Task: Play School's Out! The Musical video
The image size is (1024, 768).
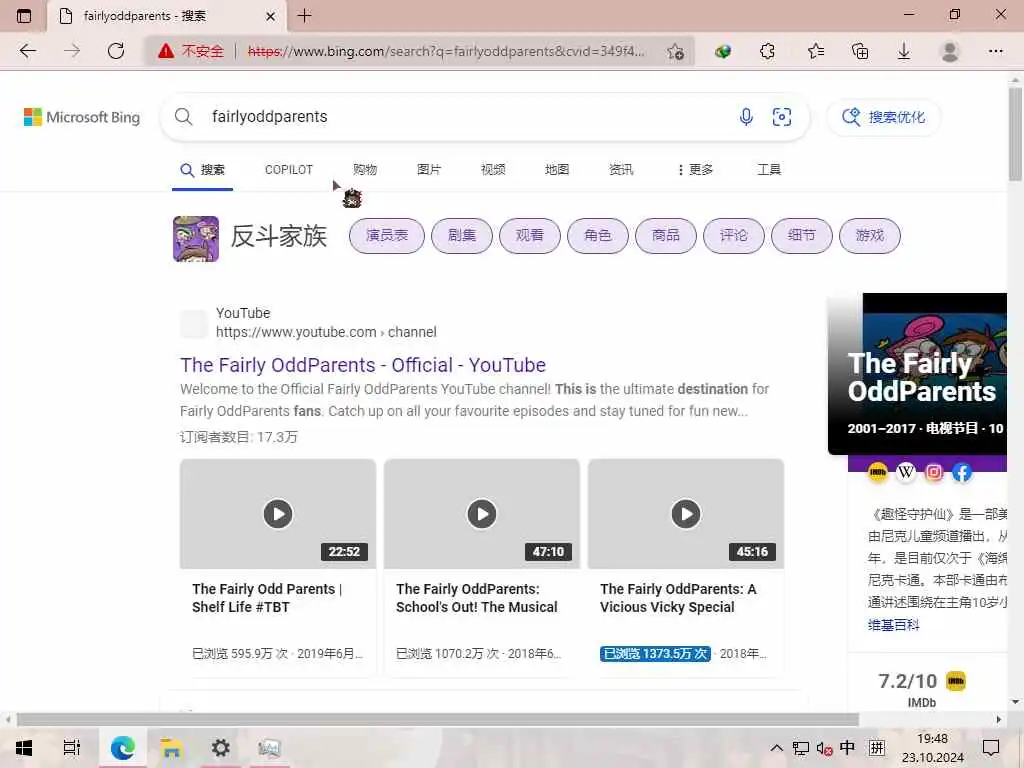Action: tap(482, 514)
